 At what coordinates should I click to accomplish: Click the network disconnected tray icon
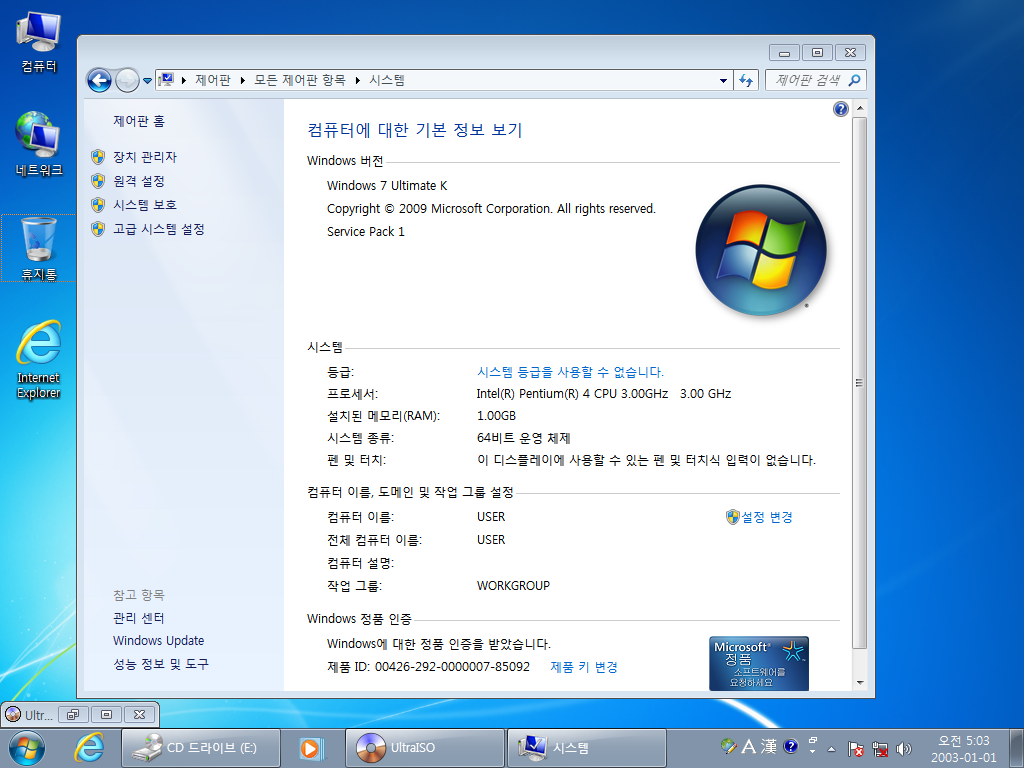coord(880,748)
